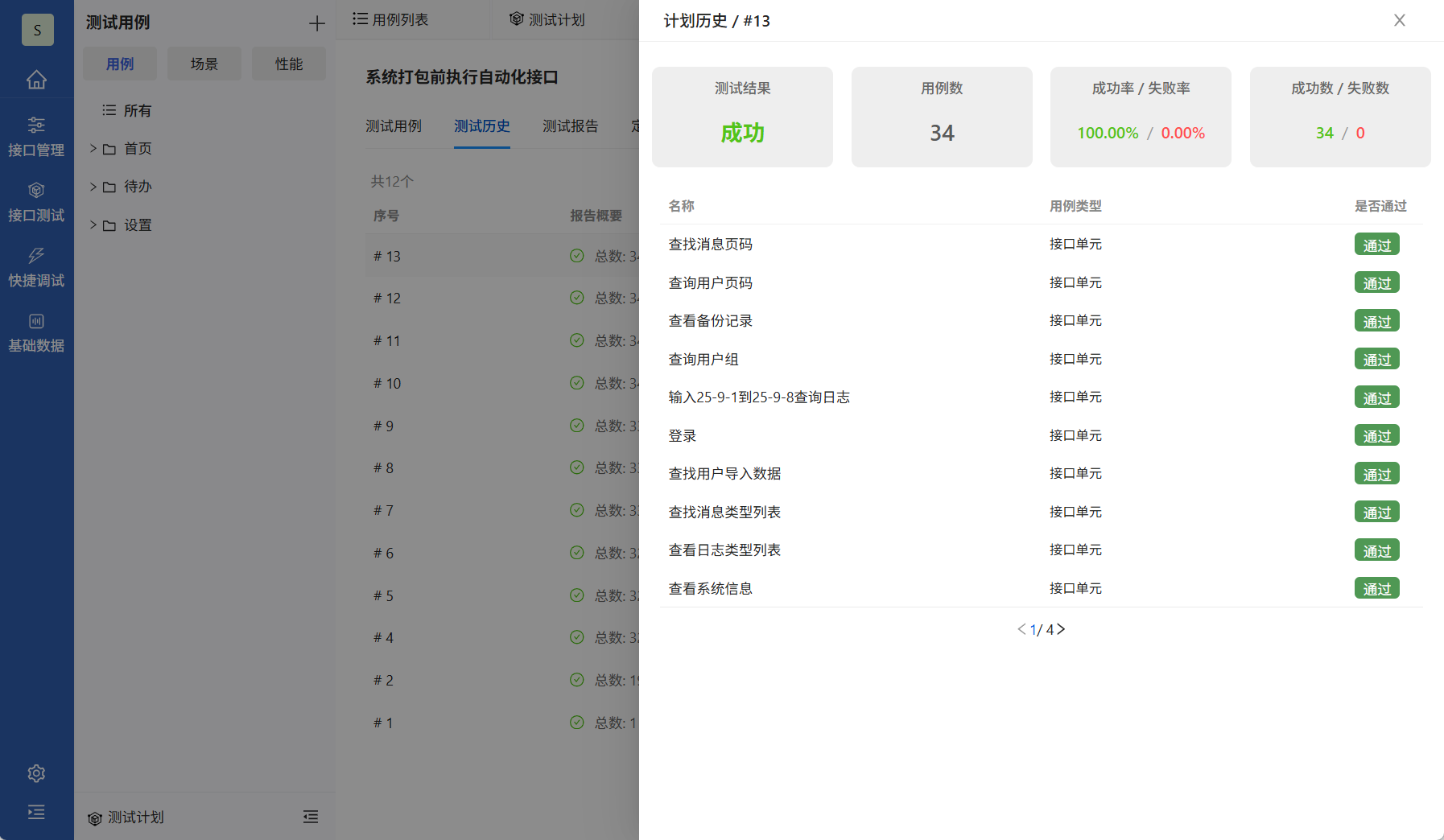
Task: Open the settings gear at sidebar bottom
Action: point(37,772)
